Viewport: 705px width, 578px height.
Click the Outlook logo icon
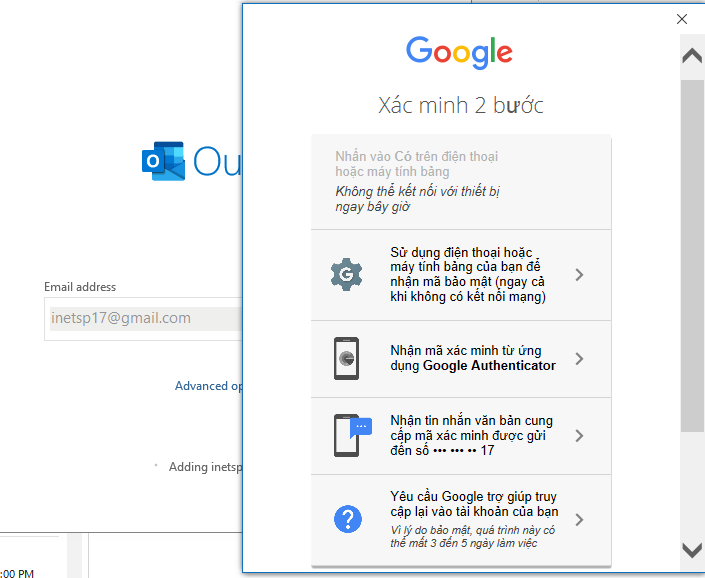coord(163,161)
